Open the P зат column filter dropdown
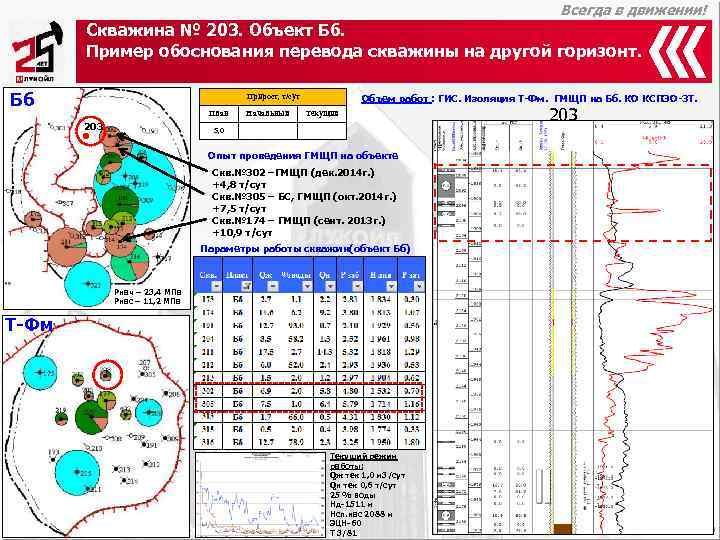 [x=418, y=287]
